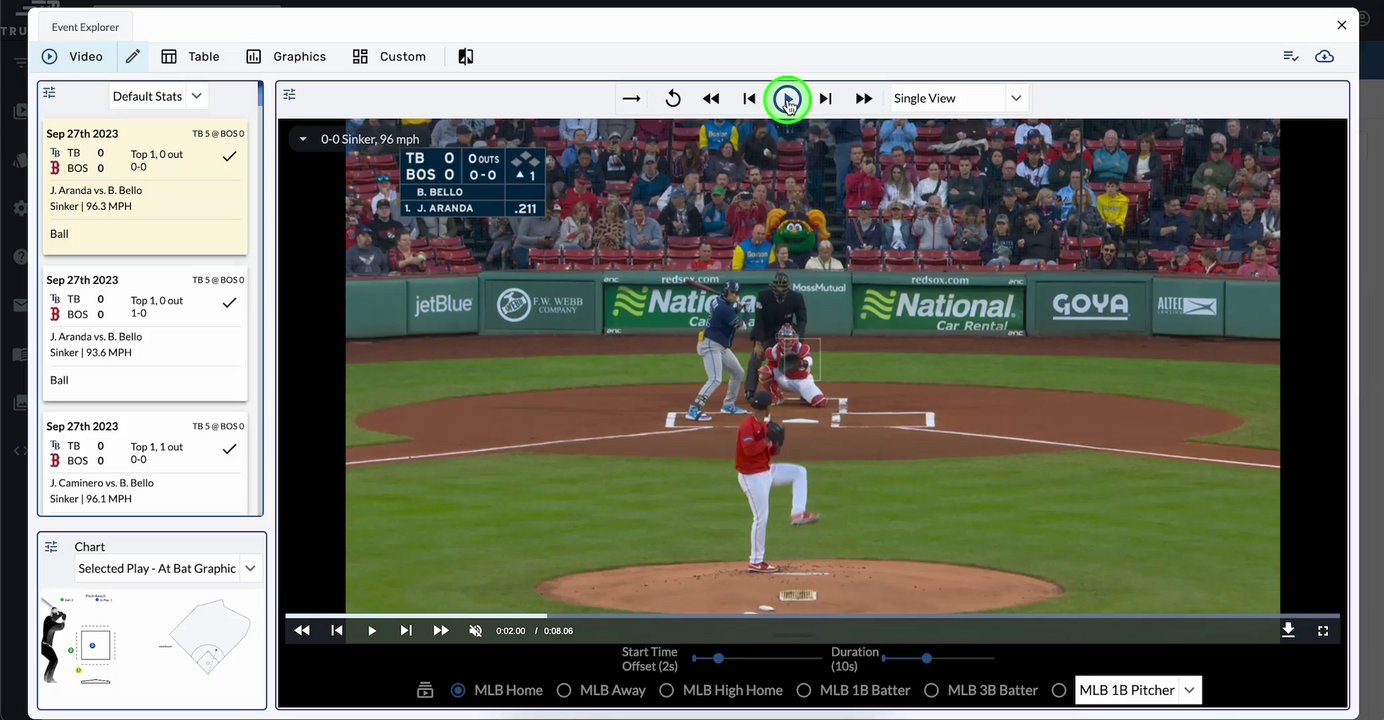Download the video clip
The image size is (1384, 720).
[1288, 629]
